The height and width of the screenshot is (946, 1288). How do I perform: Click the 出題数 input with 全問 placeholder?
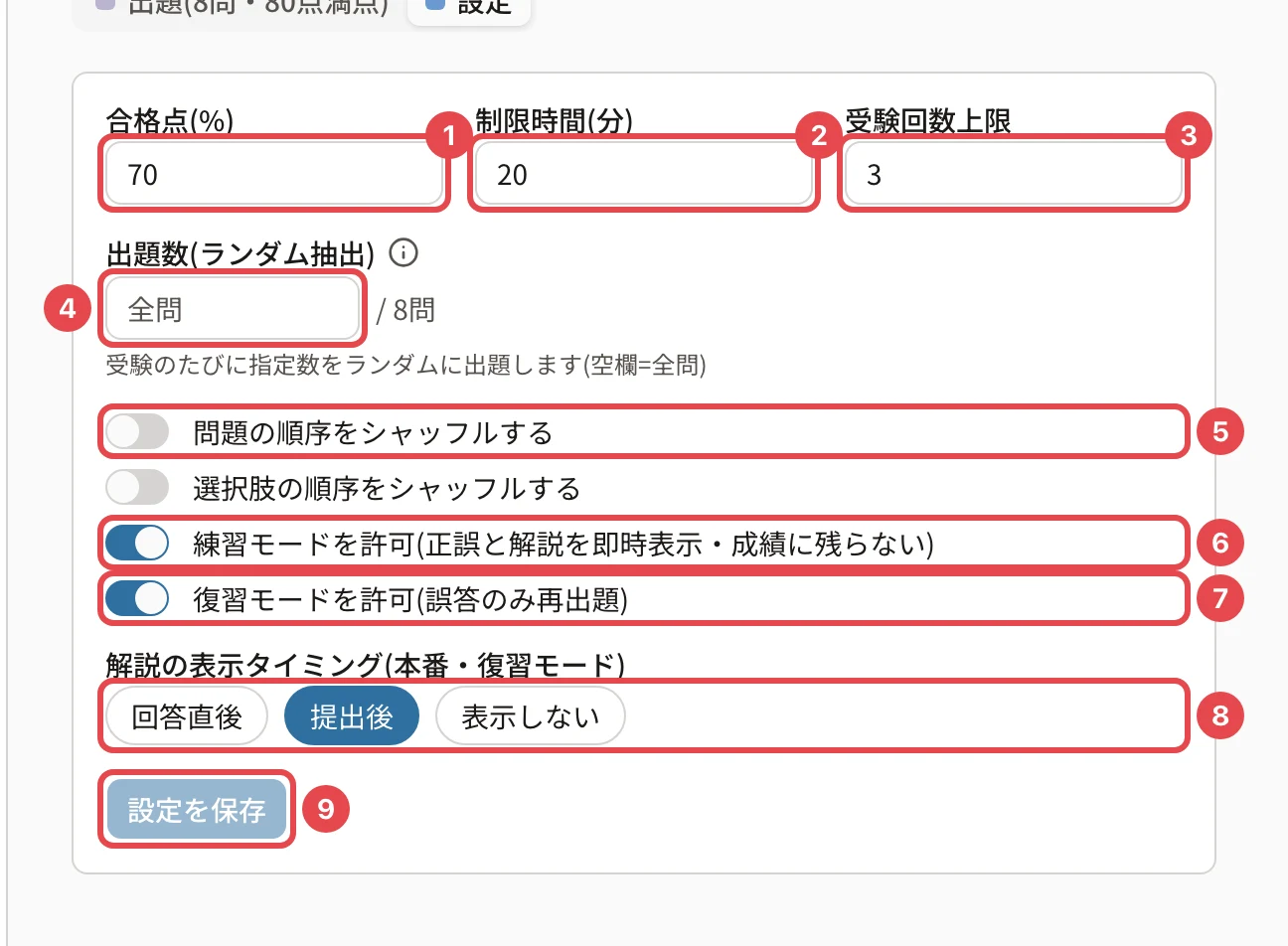[x=232, y=310]
